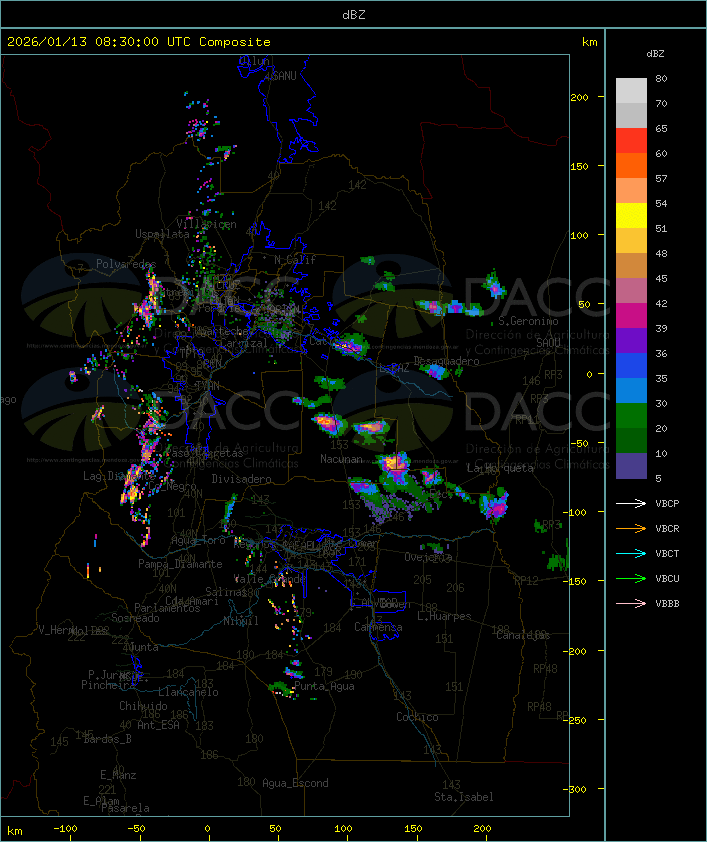Select the green VBCU arrow icon
Viewport: 707px width, 842px height.
(x=631, y=578)
